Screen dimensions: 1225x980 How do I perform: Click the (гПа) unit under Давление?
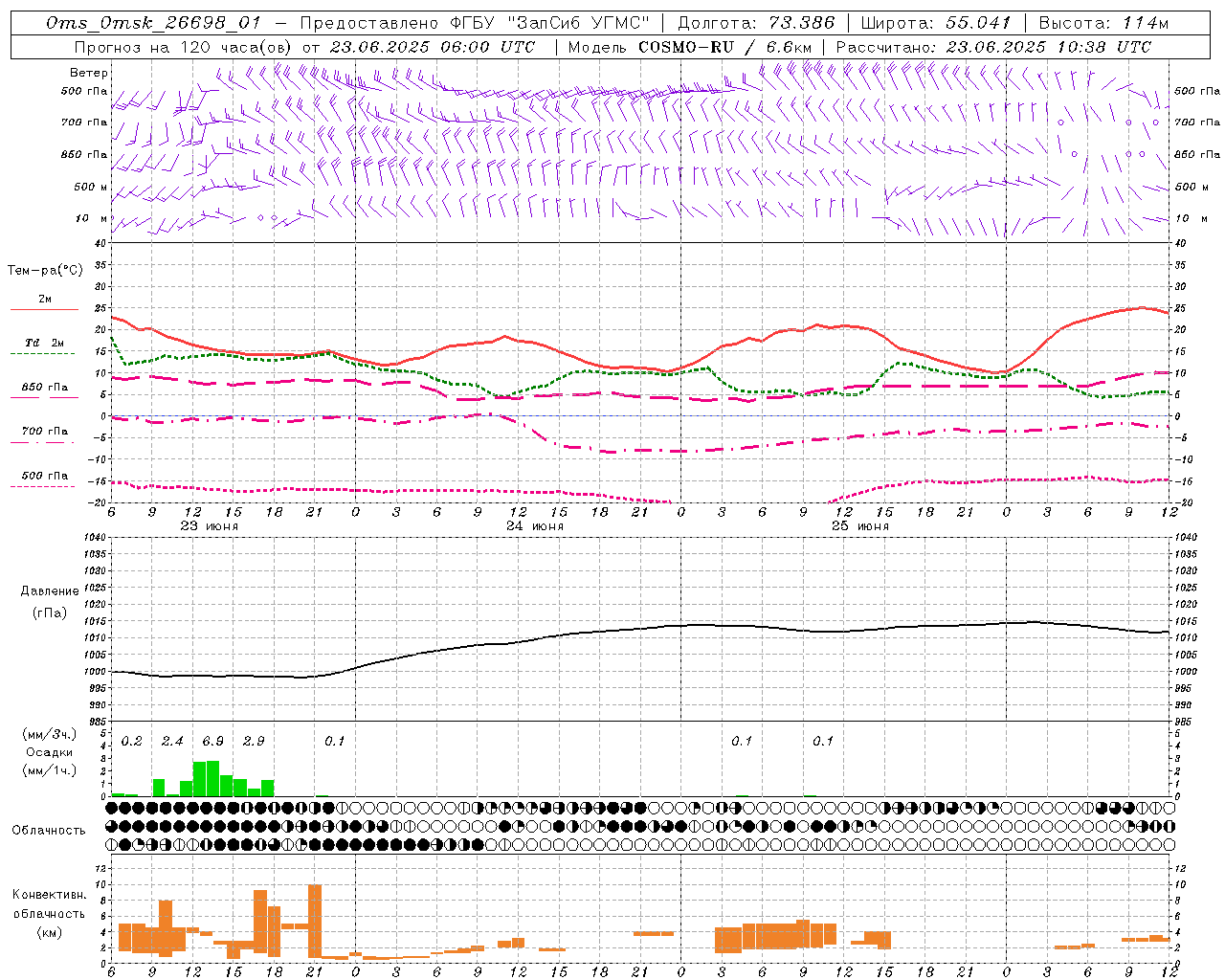50,612
